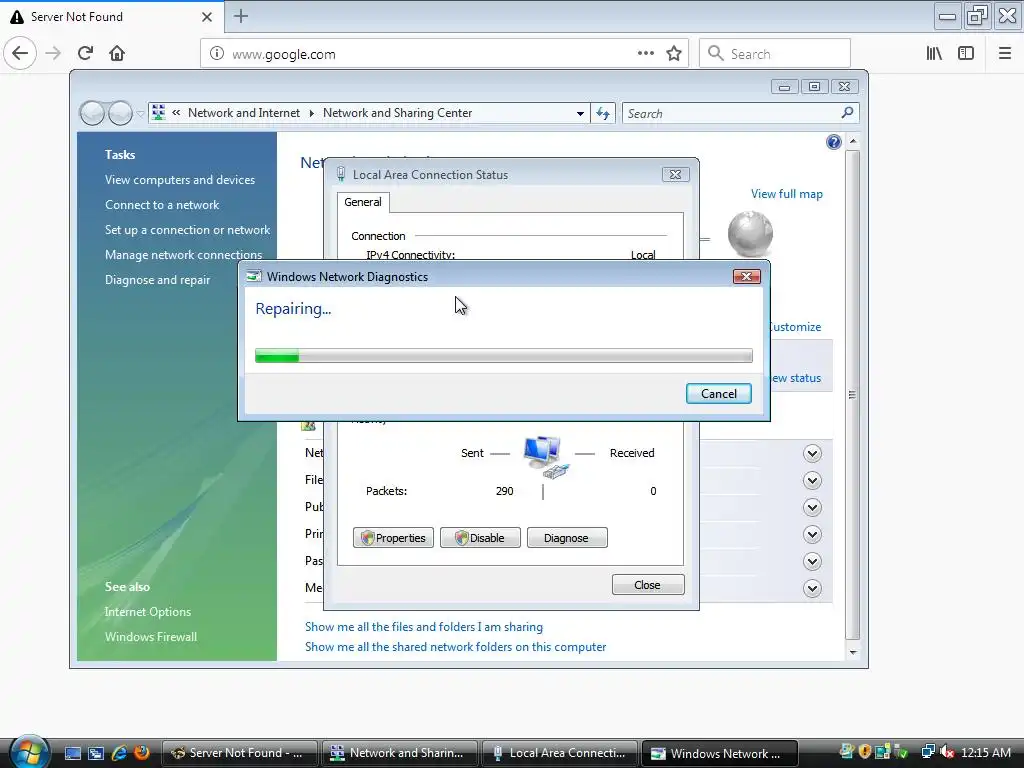Click Close button in Local Area Connection Status
Image resolution: width=1024 pixels, height=768 pixels.
(x=648, y=585)
